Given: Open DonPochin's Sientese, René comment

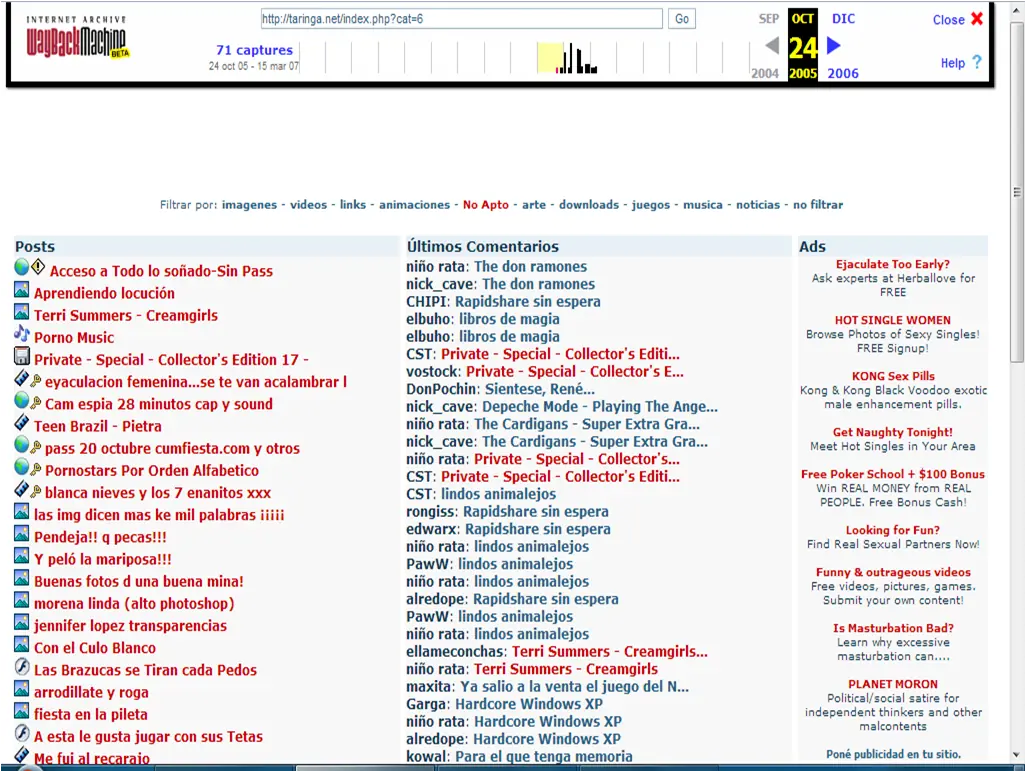Looking at the screenshot, I should (540, 389).
